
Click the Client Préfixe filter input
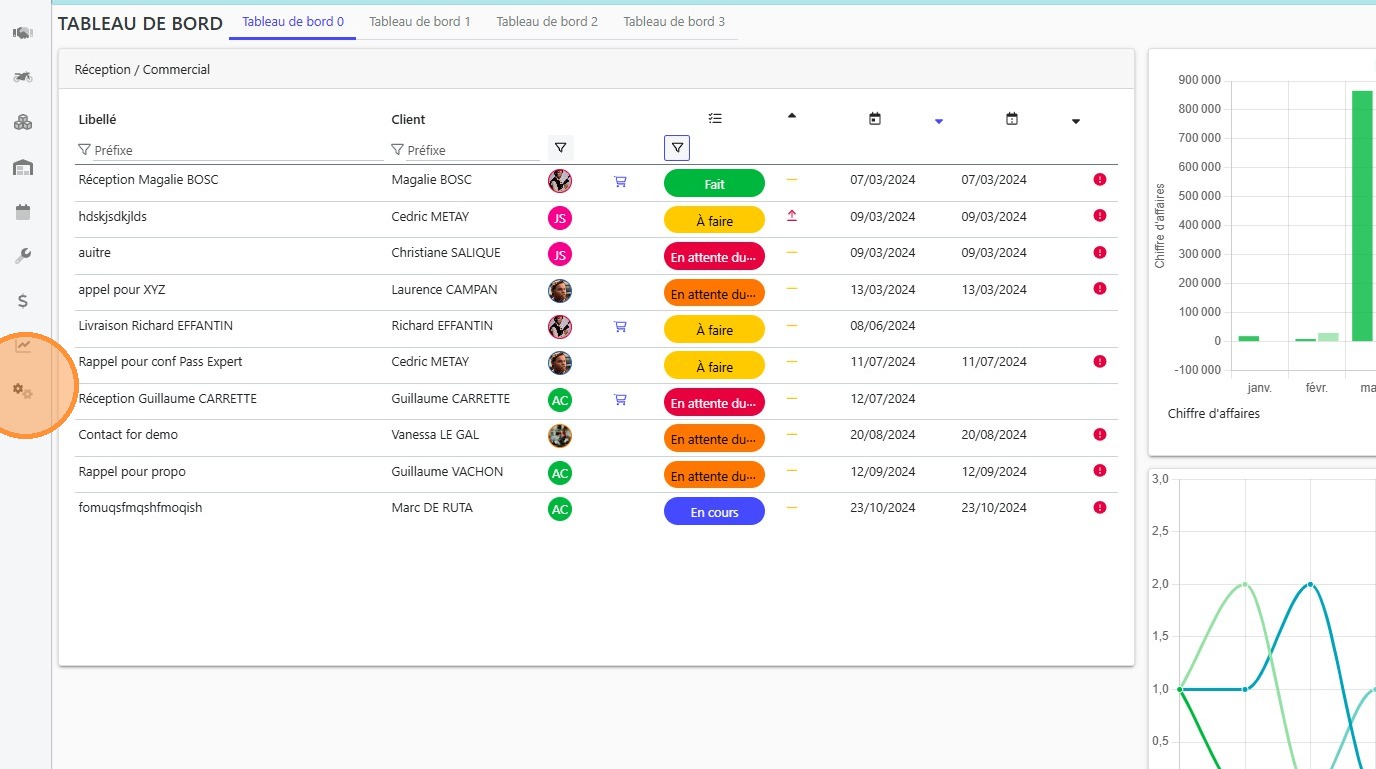[x=473, y=150]
